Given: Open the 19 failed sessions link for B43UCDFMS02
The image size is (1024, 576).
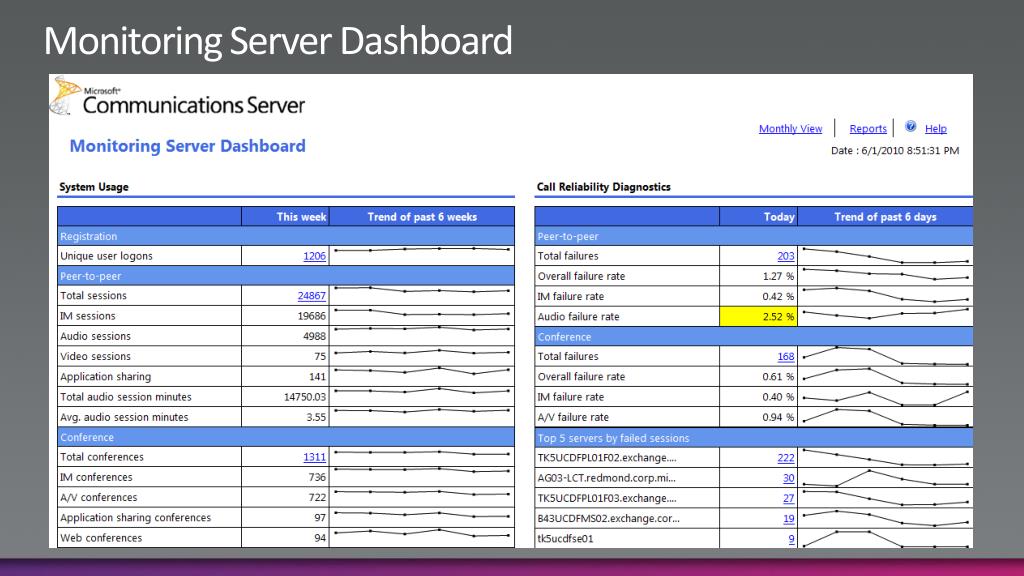Looking at the screenshot, I should (x=789, y=519).
